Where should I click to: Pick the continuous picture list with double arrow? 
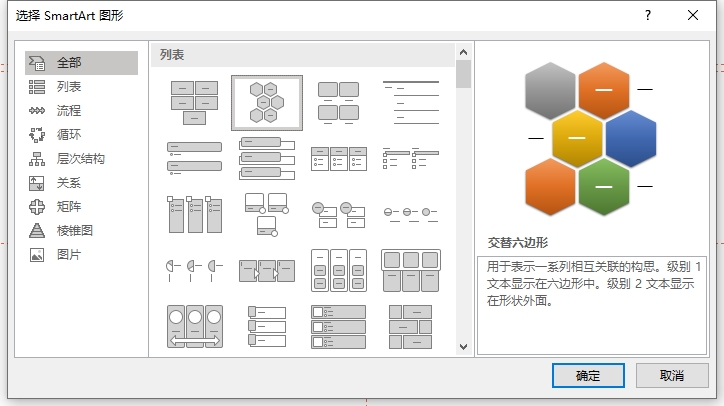tap(194, 327)
